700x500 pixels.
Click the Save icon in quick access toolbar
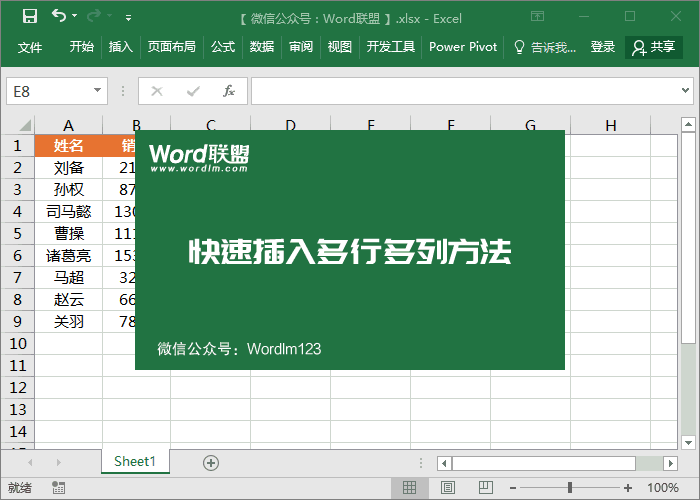pos(30,16)
